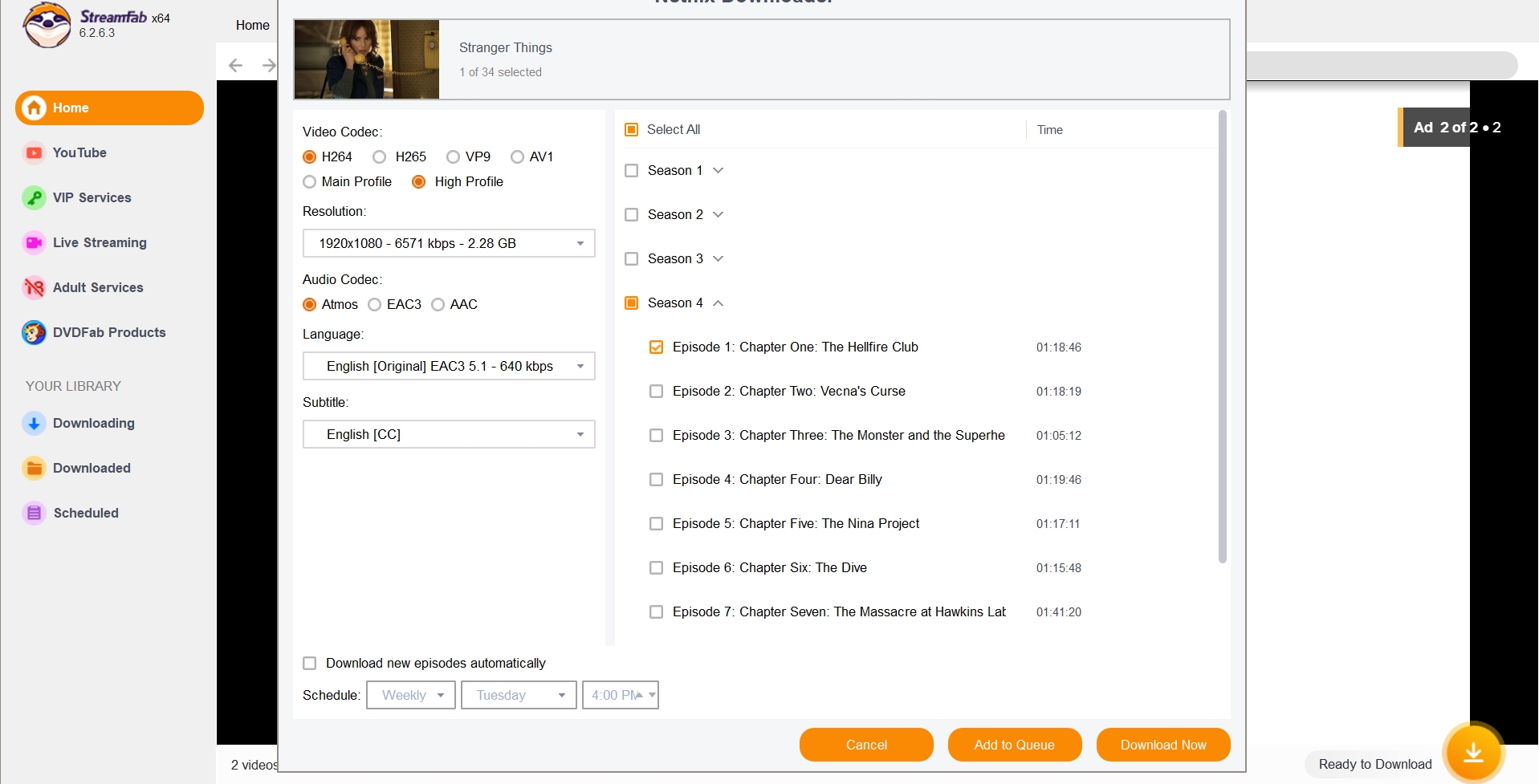Open DVDFab Products
This screenshot has height=784, width=1539.
pyautogui.click(x=109, y=332)
